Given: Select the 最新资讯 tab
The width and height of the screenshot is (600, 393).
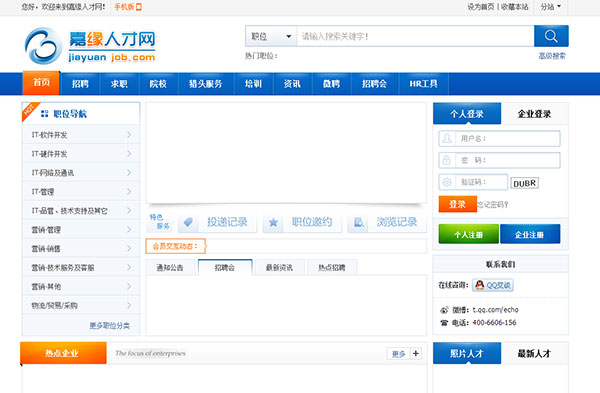Looking at the screenshot, I should click(x=279, y=267).
